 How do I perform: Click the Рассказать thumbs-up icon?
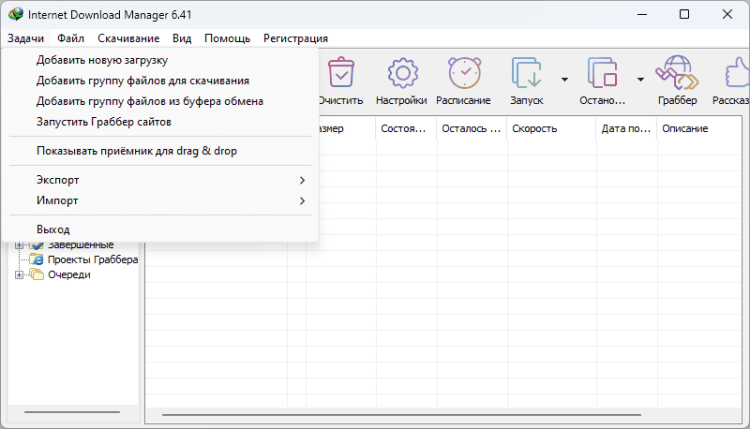click(x=737, y=73)
